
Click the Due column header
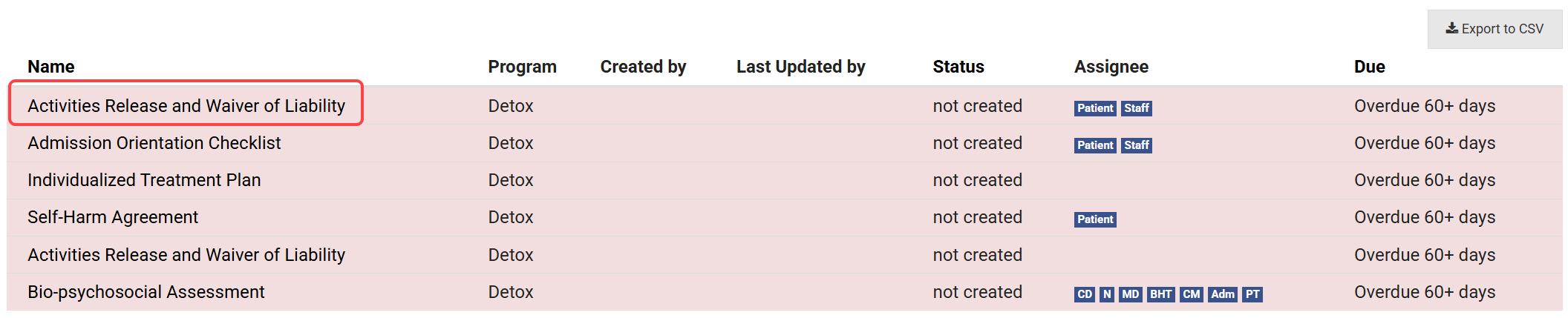[x=1369, y=67]
